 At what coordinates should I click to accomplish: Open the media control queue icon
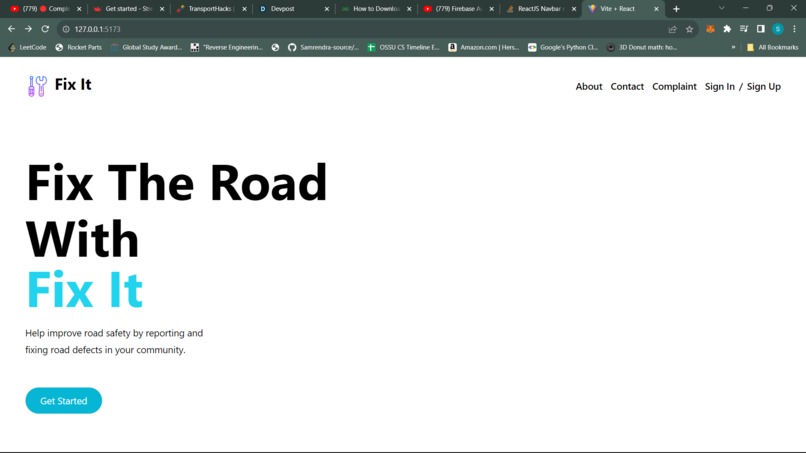tap(744, 29)
